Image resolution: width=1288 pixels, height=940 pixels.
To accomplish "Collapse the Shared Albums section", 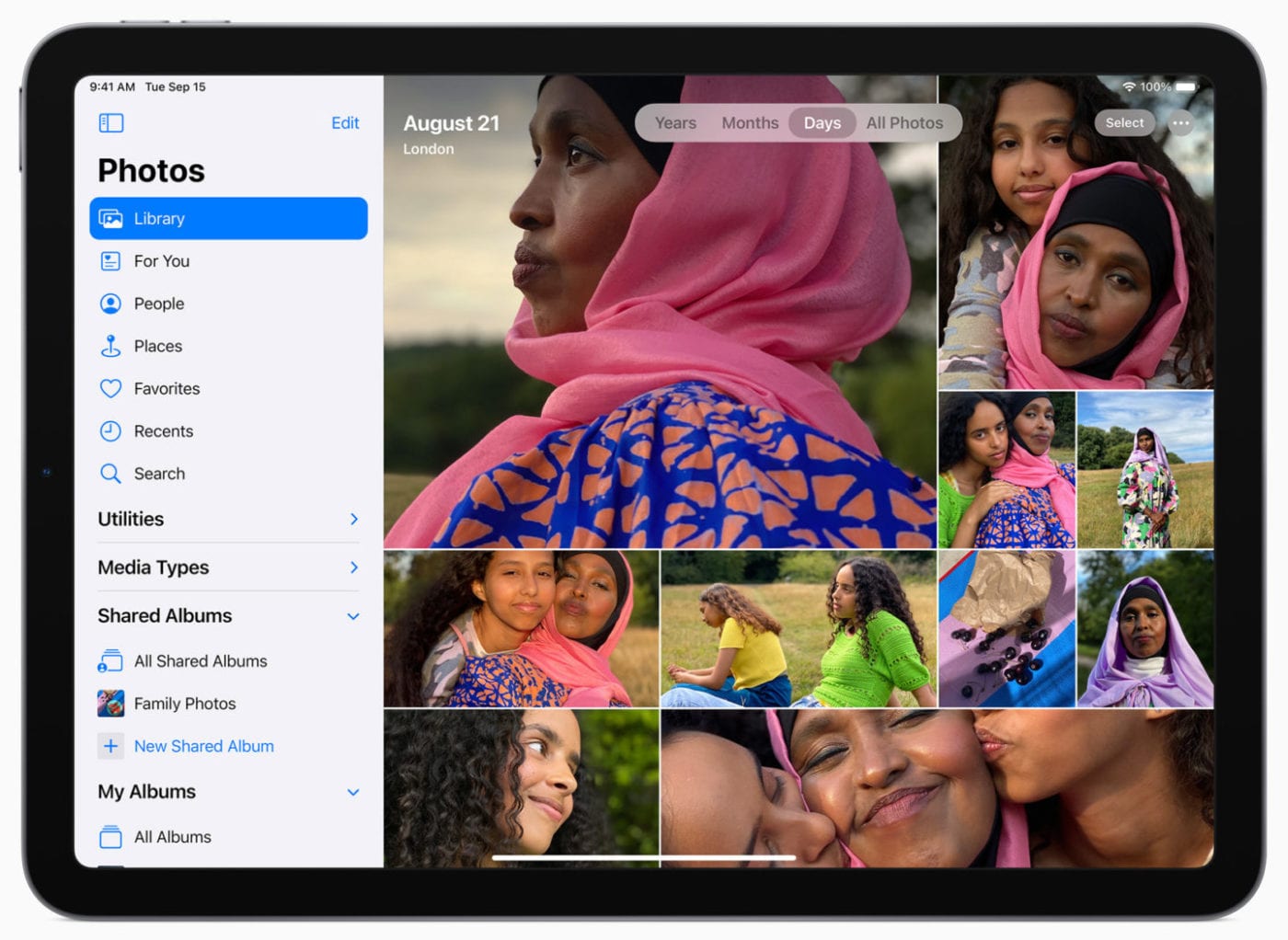I will 353,616.
